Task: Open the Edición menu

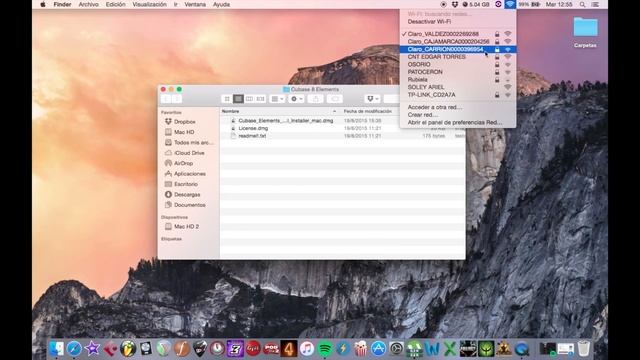Action: [116, 4]
